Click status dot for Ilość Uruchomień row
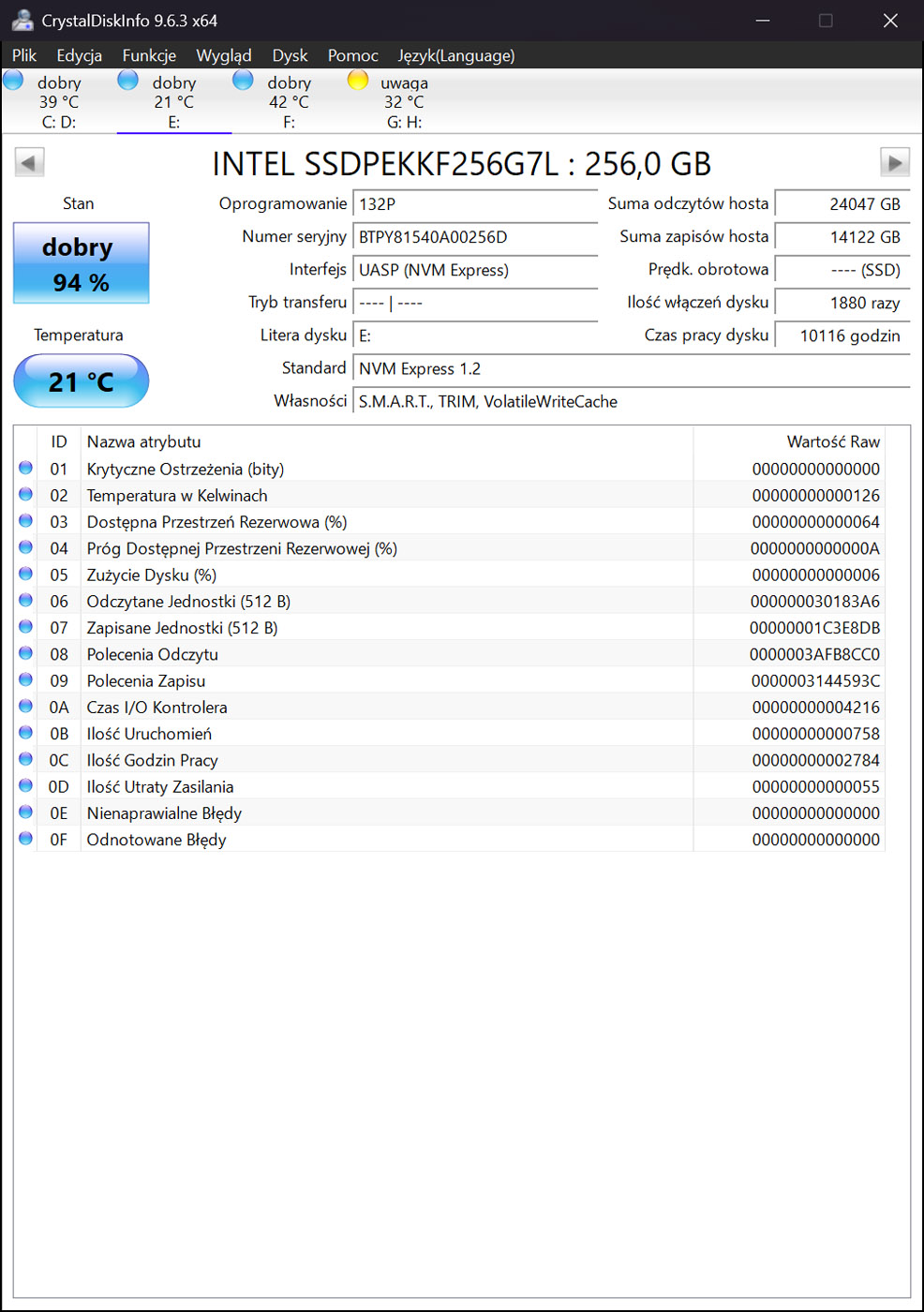 click(x=25, y=732)
